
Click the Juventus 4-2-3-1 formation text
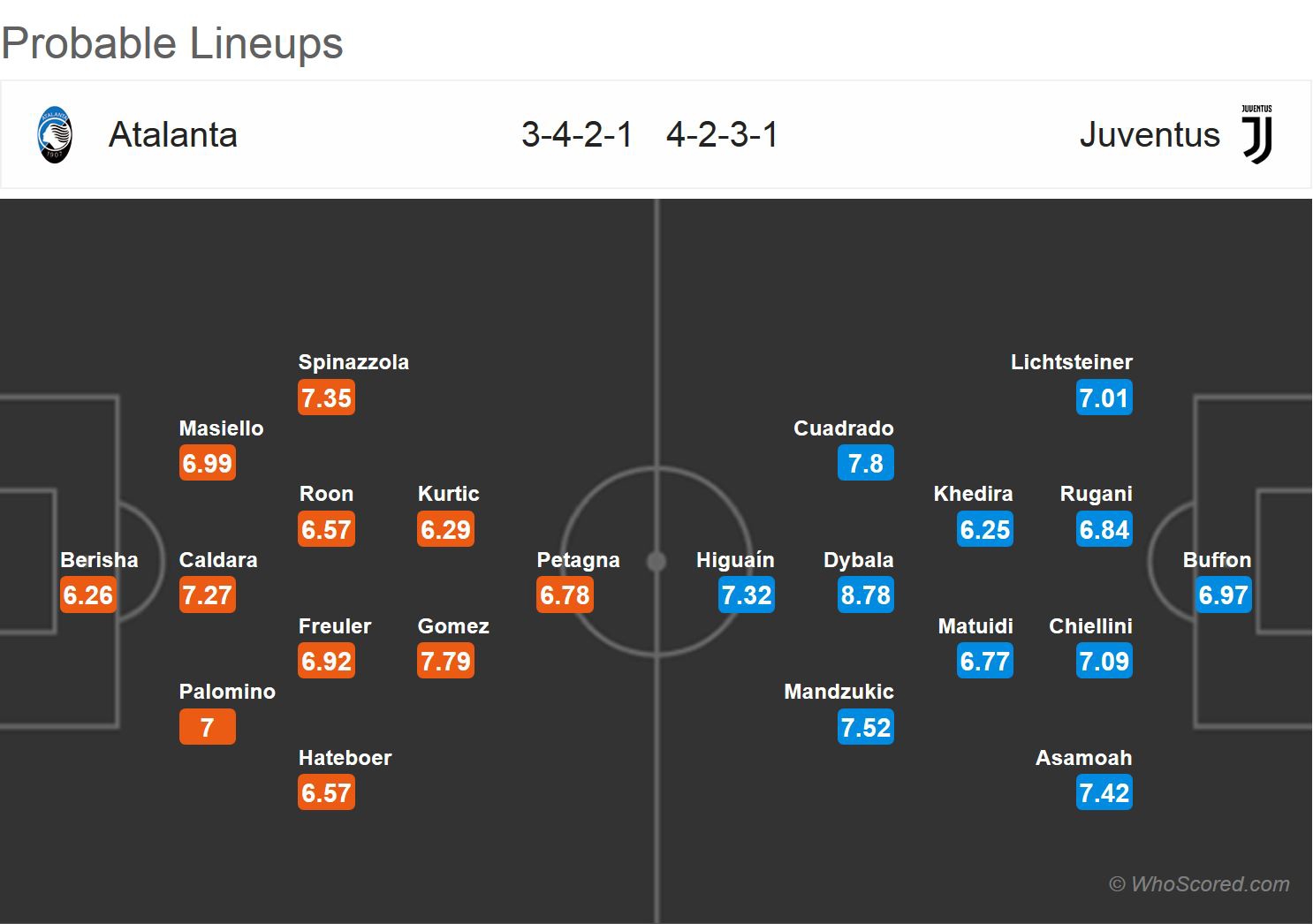pyautogui.click(x=722, y=135)
